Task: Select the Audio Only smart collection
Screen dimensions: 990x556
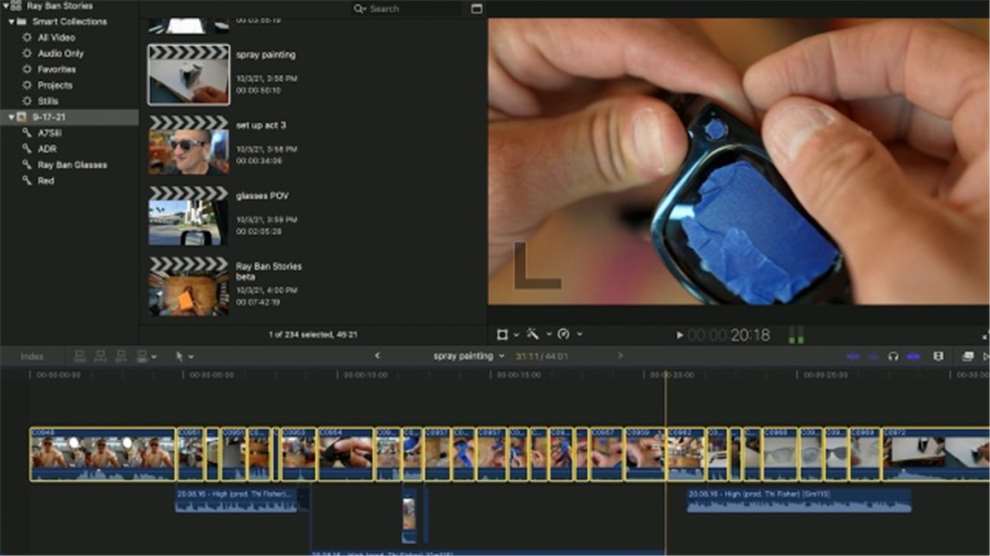Action: (60, 54)
